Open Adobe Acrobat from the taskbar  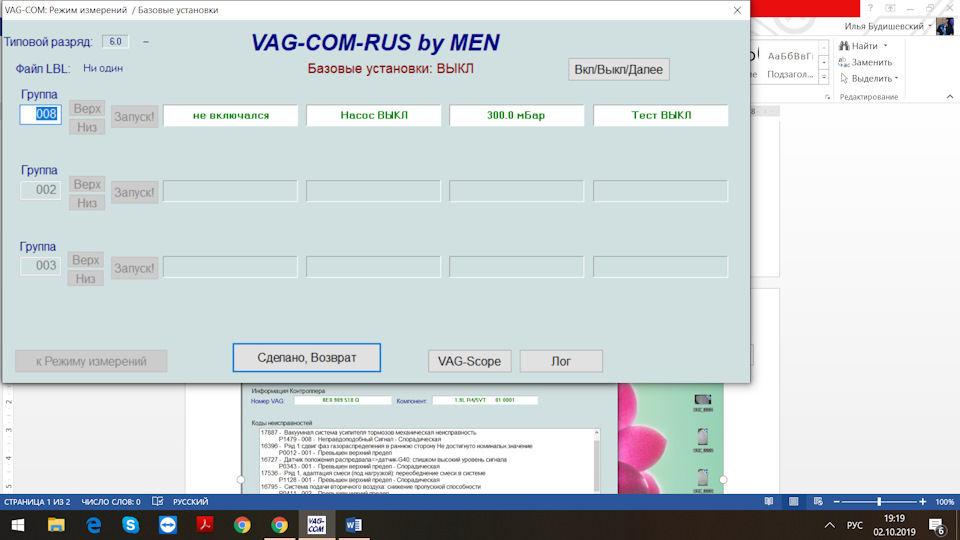point(205,525)
